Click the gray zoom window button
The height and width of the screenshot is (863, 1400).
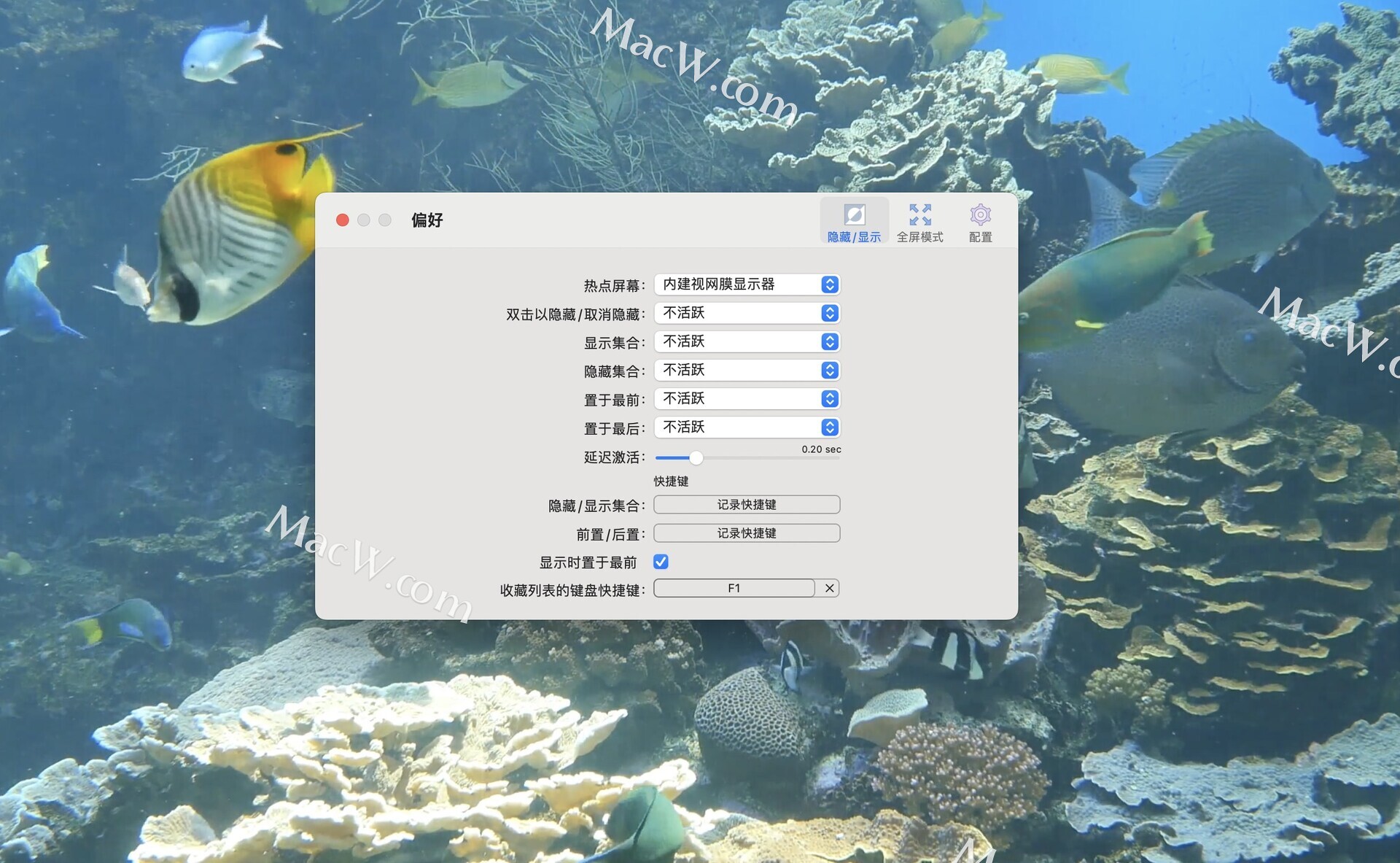coord(385,220)
